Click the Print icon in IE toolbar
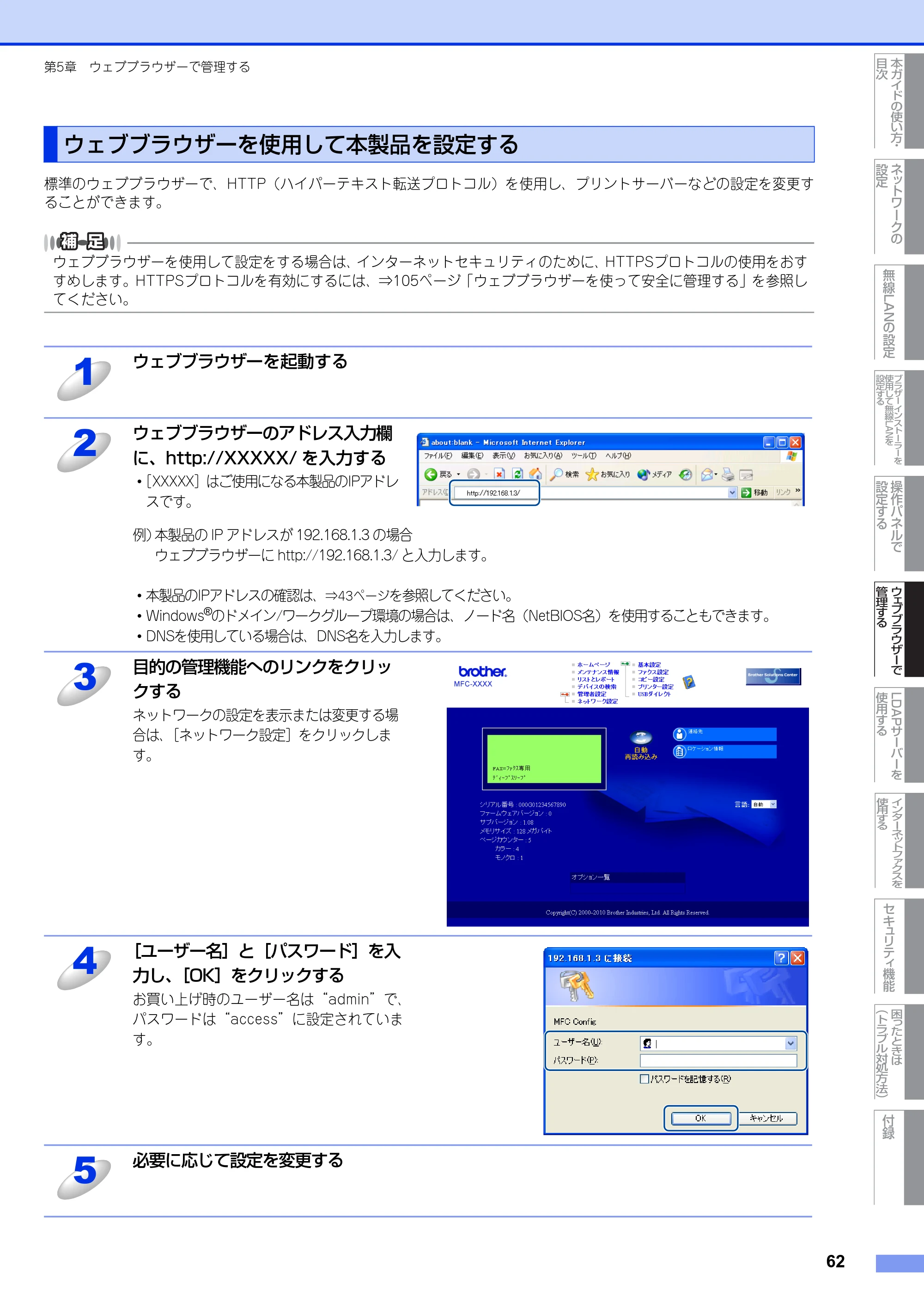 pyautogui.click(x=728, y=474)
